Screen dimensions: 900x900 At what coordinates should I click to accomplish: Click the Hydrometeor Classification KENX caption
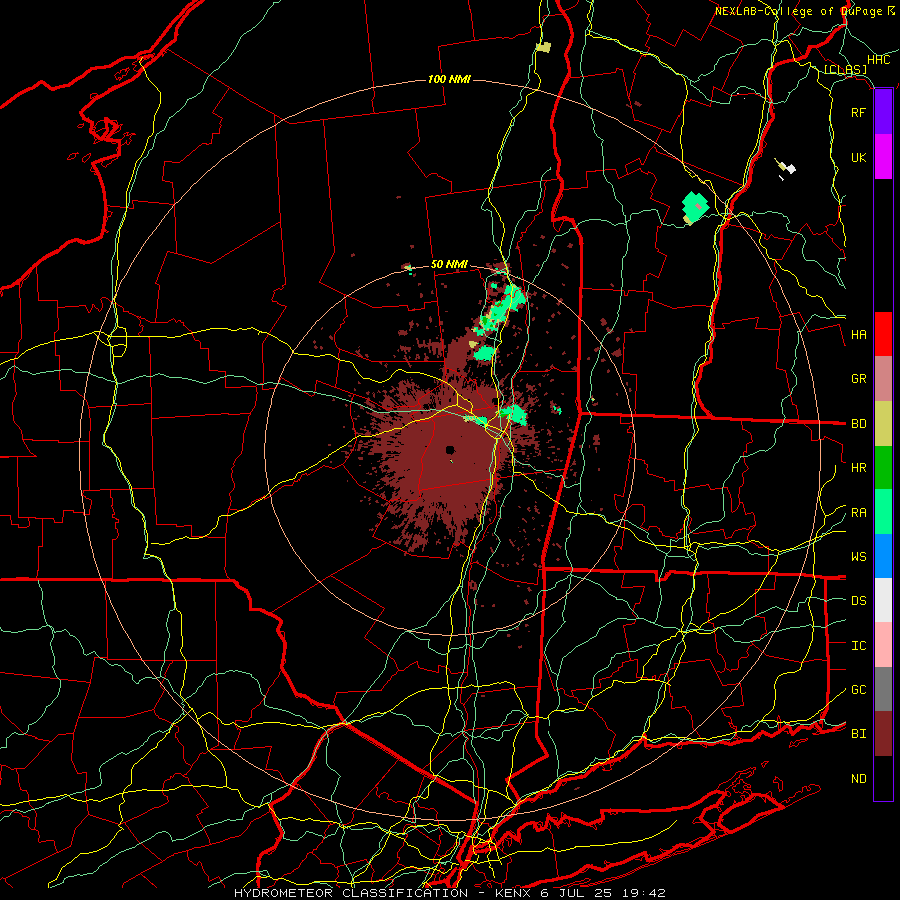(x=450, y=893)
